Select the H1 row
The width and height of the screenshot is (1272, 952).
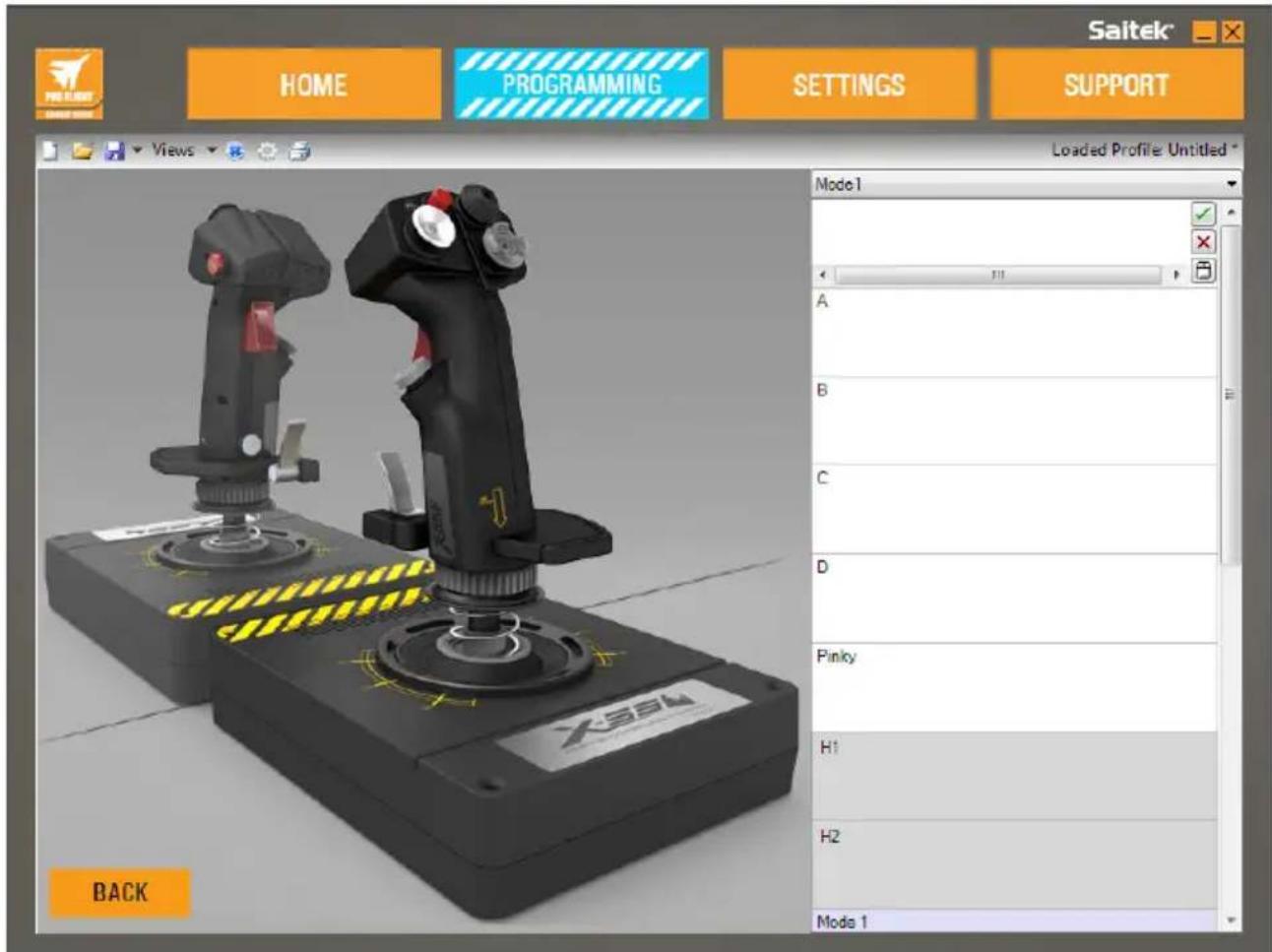click(x=1014, y=776)
